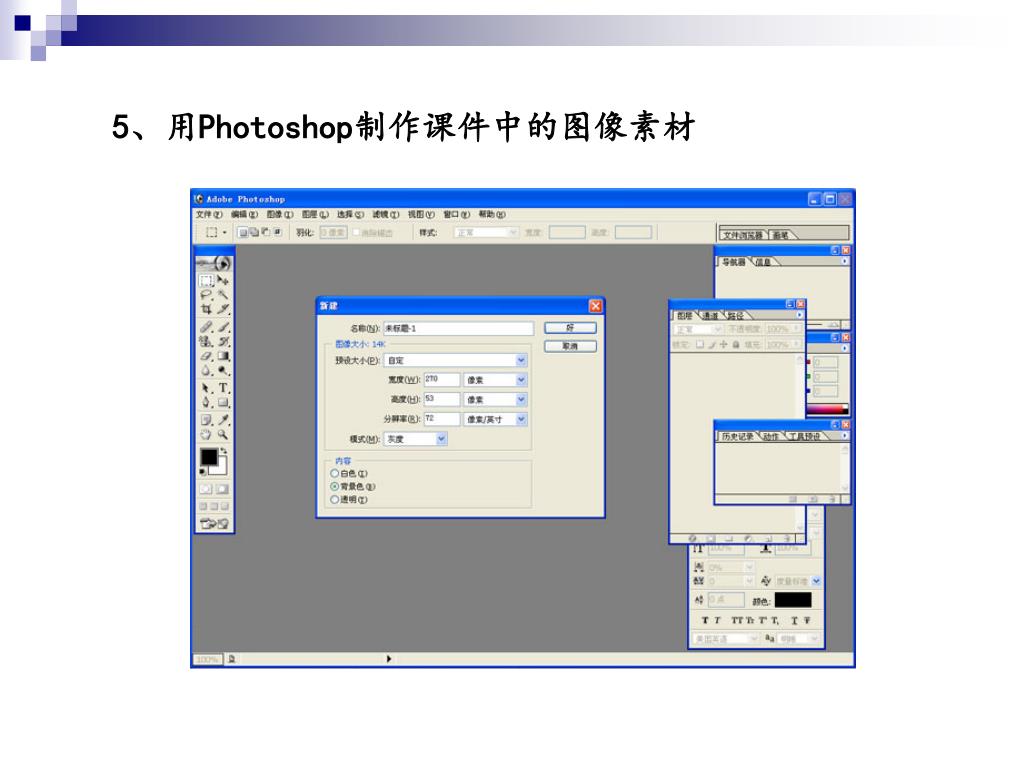Switch to 路径 (Paths) tab
The width and height of the screenshot is (1024, 768).
[x=736, y=315]
